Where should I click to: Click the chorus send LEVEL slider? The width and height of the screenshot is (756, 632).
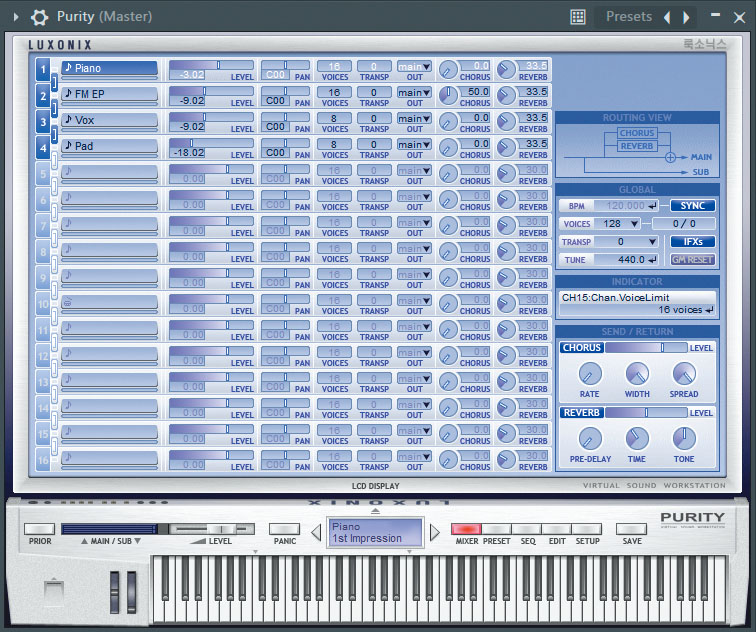(x=646, y=348)
